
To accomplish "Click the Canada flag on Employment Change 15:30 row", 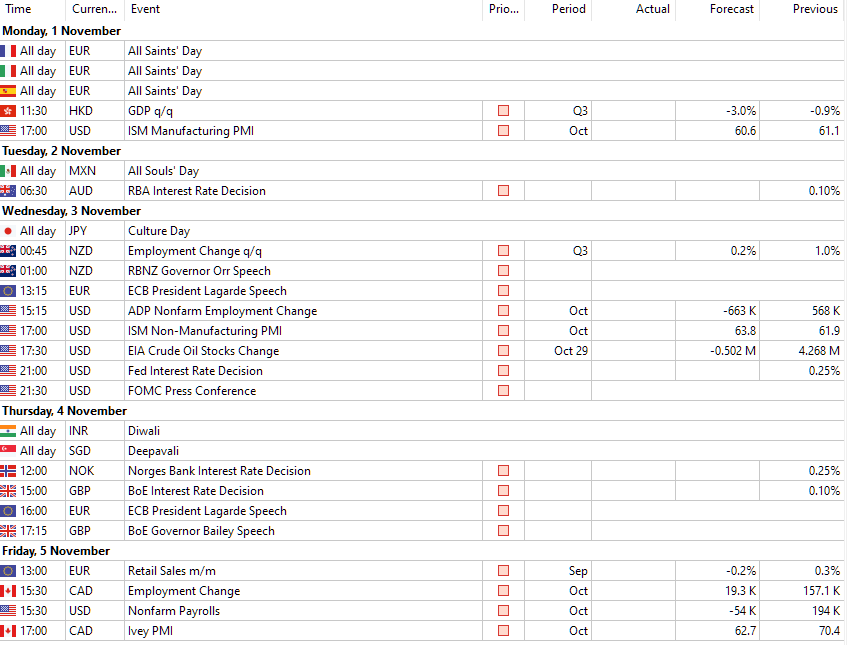I will (x=8, y=590).
